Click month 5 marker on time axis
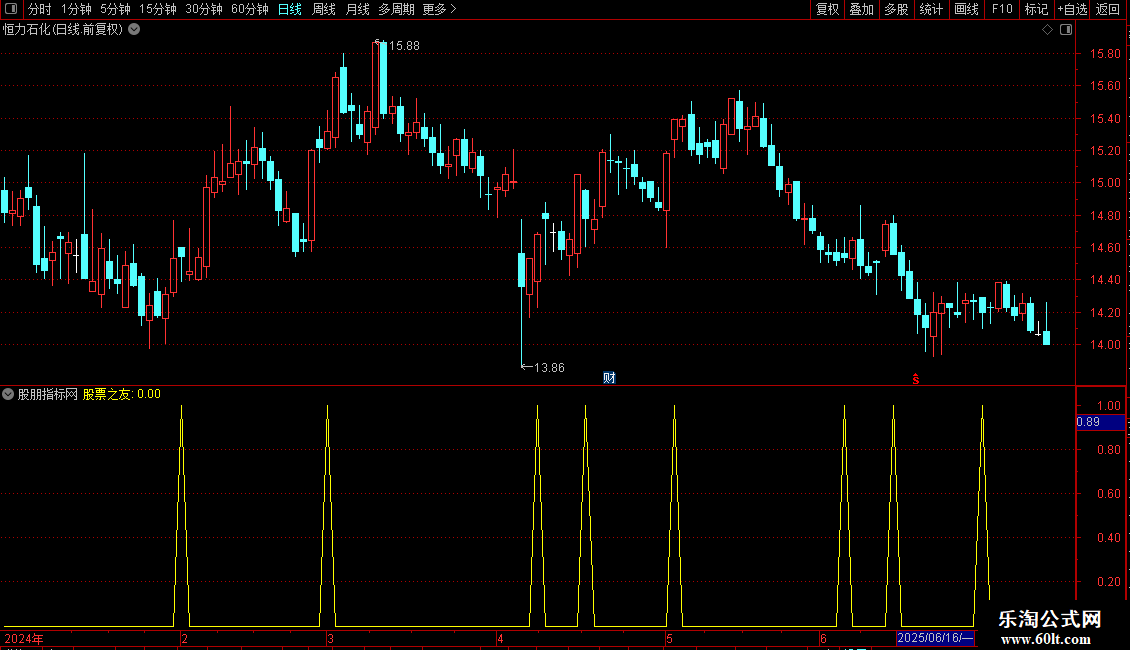1130x650 pixels. pyautogui.click(x=669, y=638)
